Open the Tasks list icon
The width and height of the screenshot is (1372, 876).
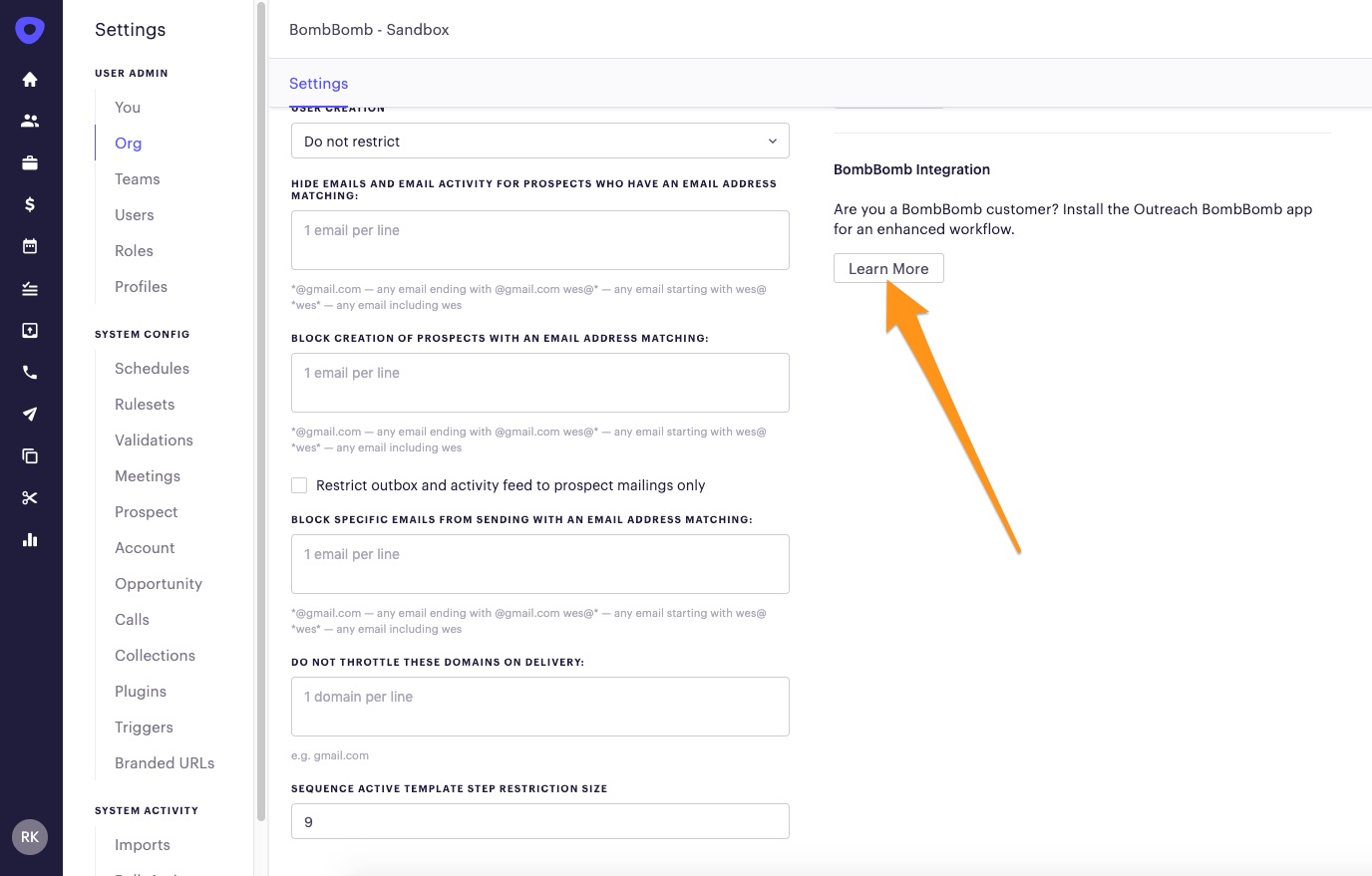pyautogui.click(x=30, y=288)
